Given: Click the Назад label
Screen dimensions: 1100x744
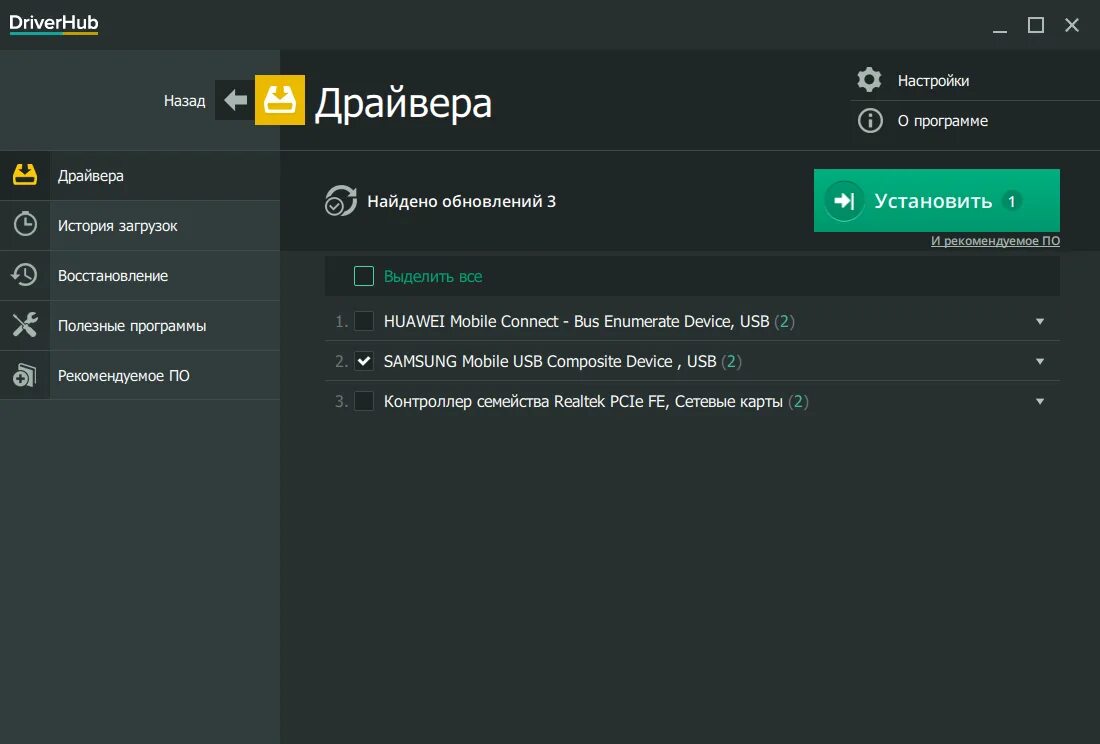Looking at the screenshot, I should pos(185,100).
